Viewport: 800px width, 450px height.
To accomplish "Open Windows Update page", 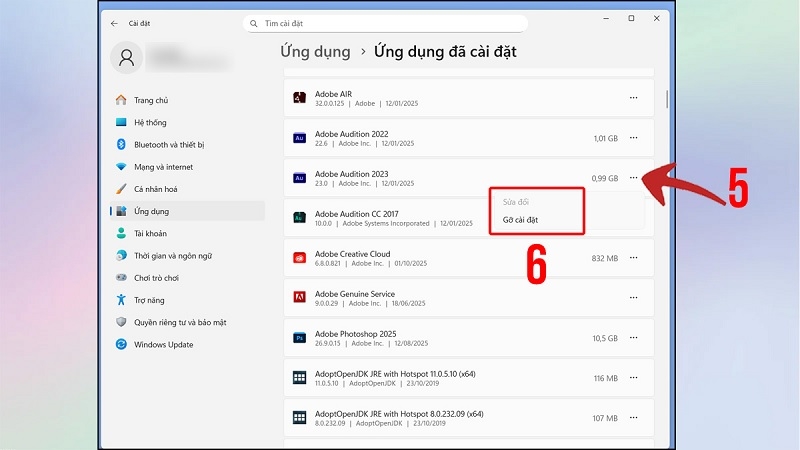I will (187, 344).
